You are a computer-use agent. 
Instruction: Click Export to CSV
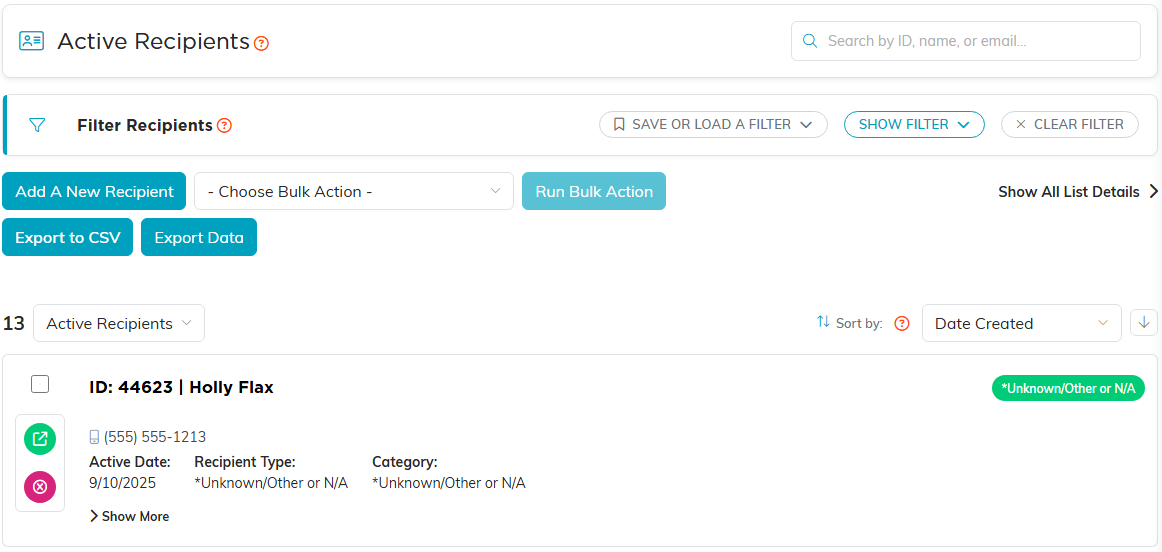(x=67, y=237)
